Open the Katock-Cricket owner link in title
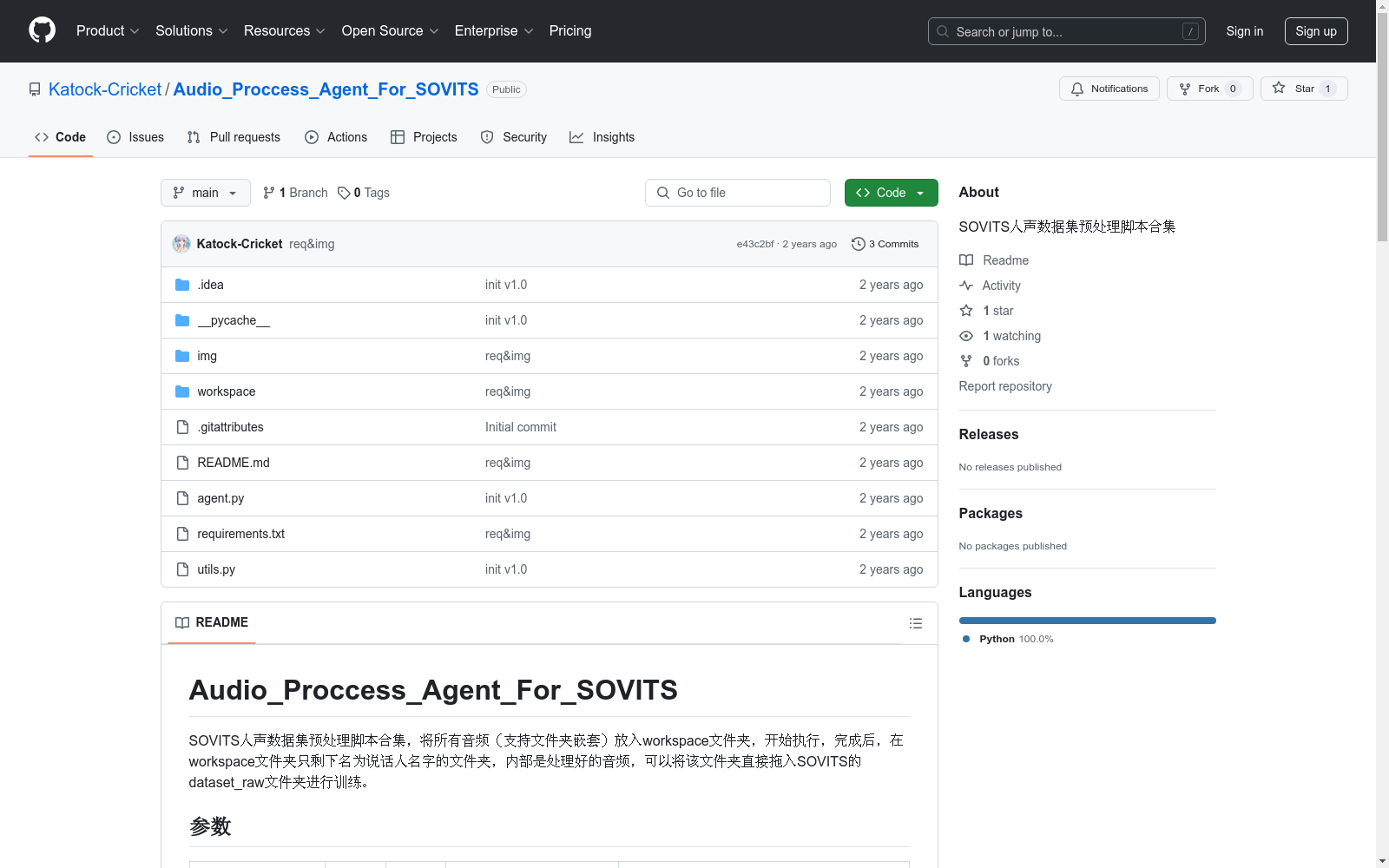This screenshot has width=1389, height=868. (x=105, y=89)
